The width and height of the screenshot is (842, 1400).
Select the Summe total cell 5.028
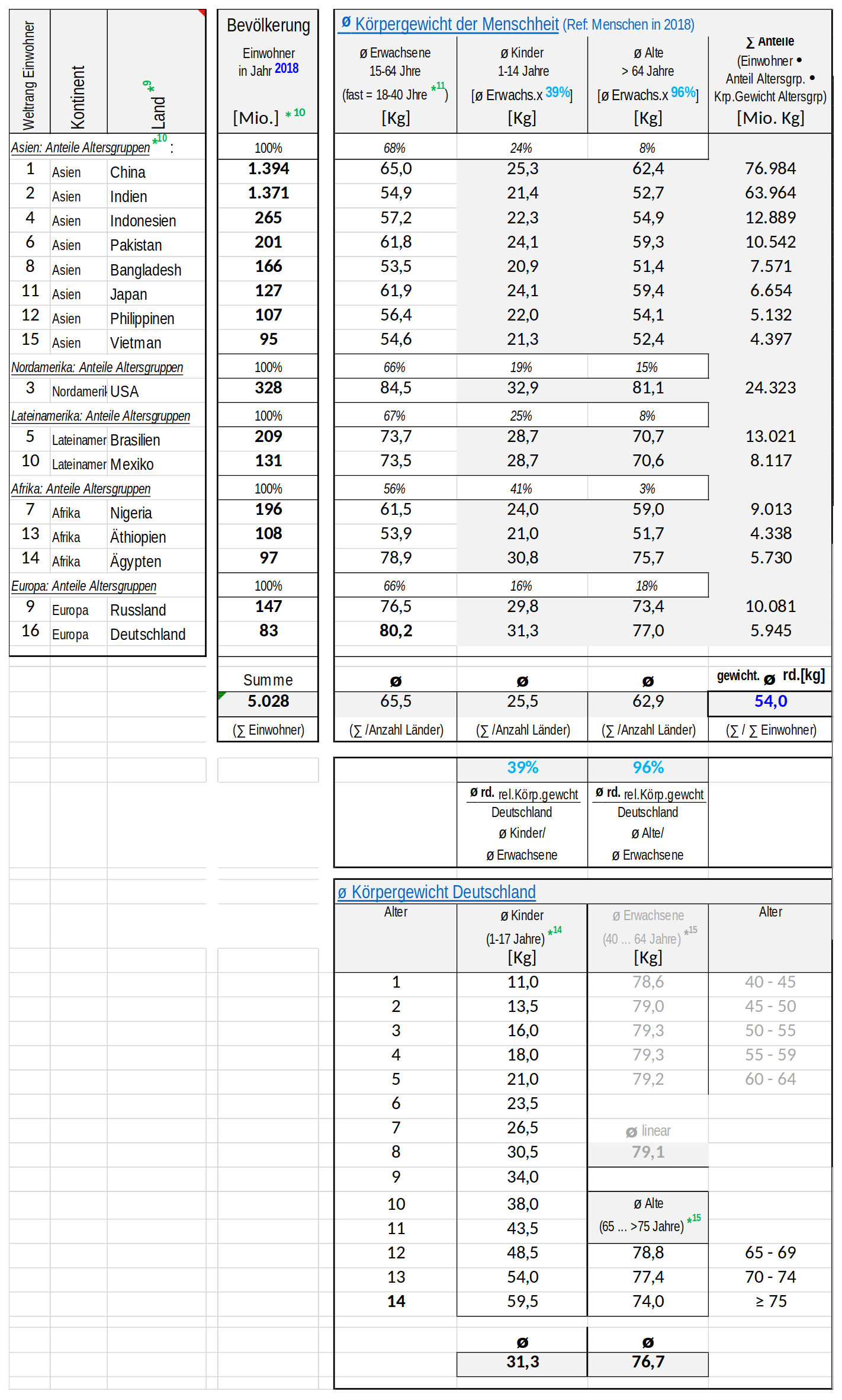(x=268, y=701)
